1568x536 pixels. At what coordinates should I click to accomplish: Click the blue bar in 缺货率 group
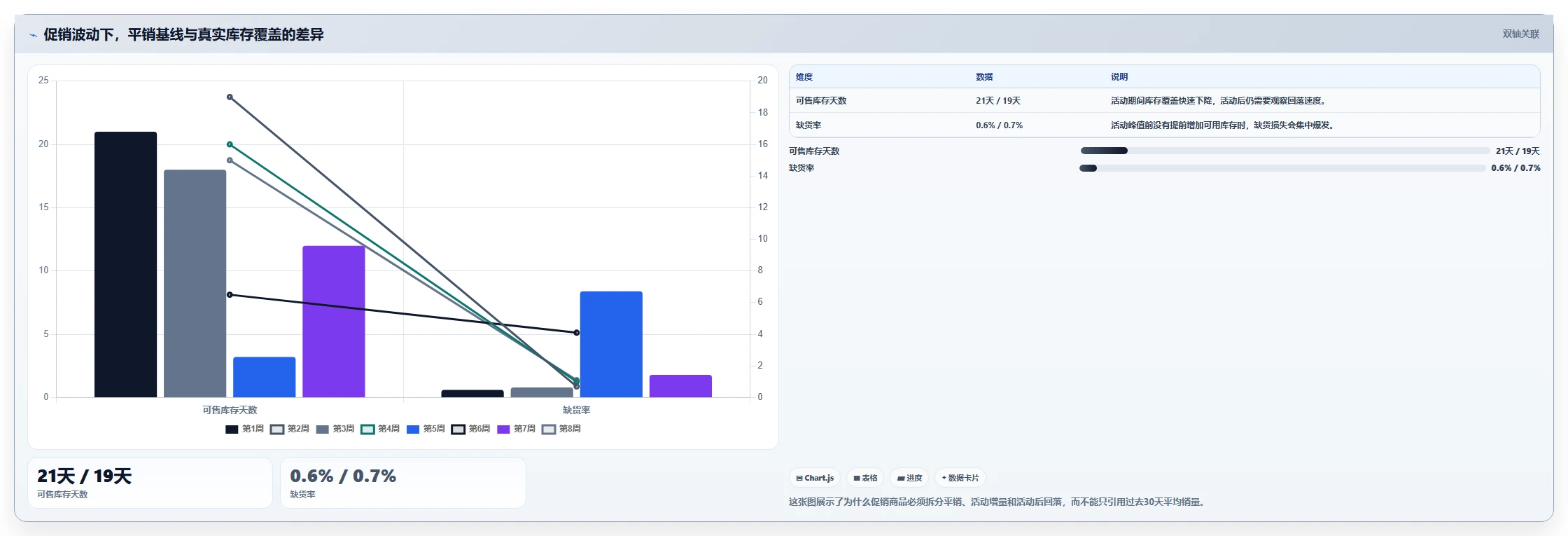coord(611,344)
